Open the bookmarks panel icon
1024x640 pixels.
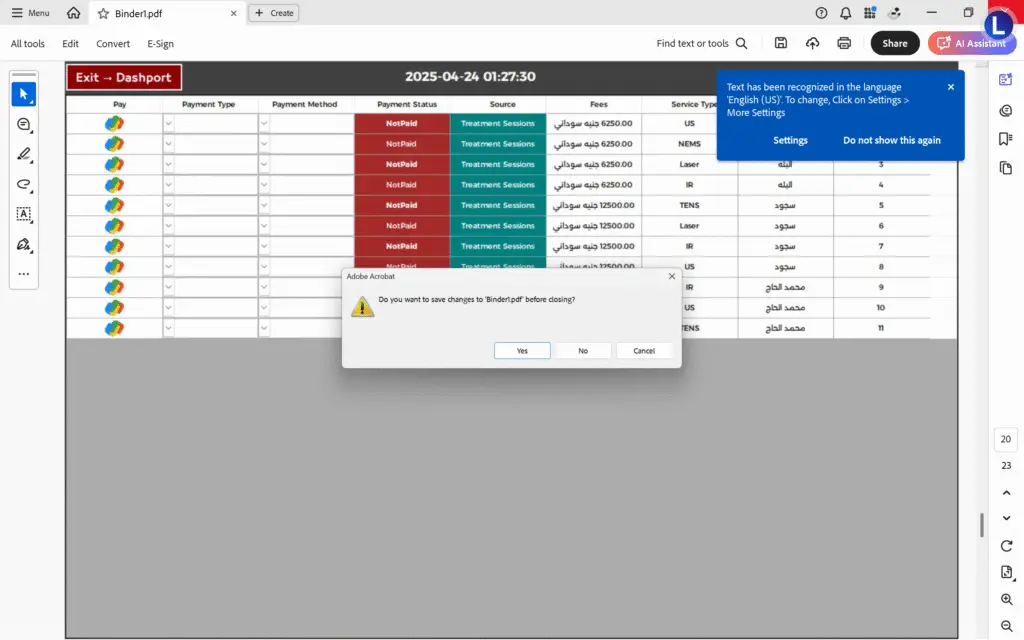coord(1006,138)
